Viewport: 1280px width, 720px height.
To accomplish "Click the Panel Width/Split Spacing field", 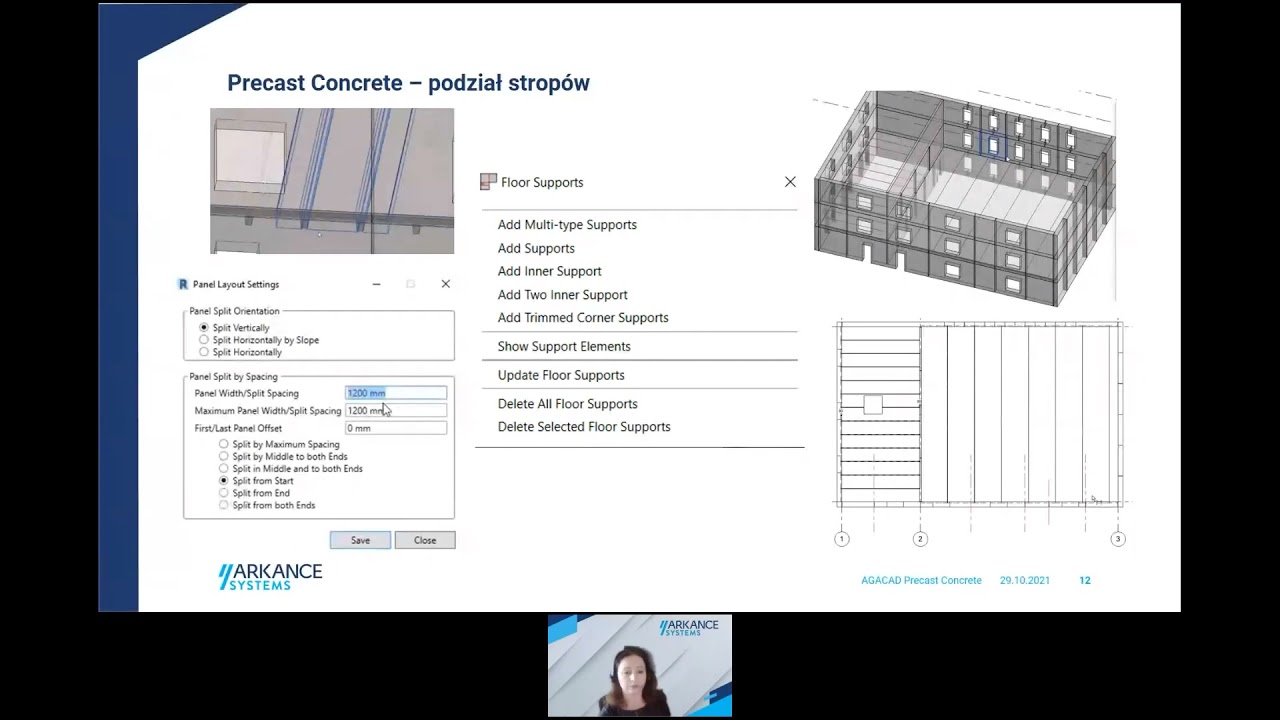I will tap(396, 393).
